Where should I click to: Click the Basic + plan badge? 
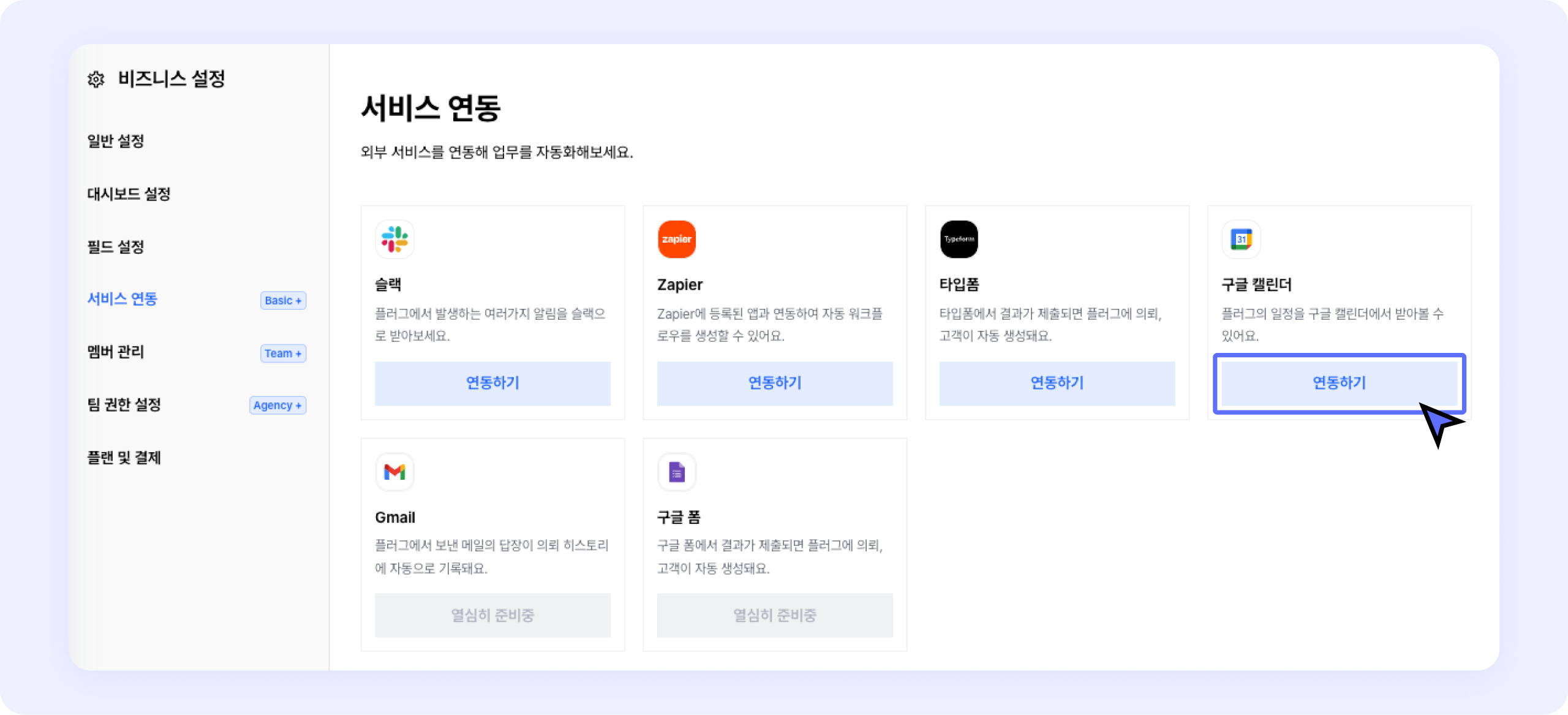tap(283, 300)
